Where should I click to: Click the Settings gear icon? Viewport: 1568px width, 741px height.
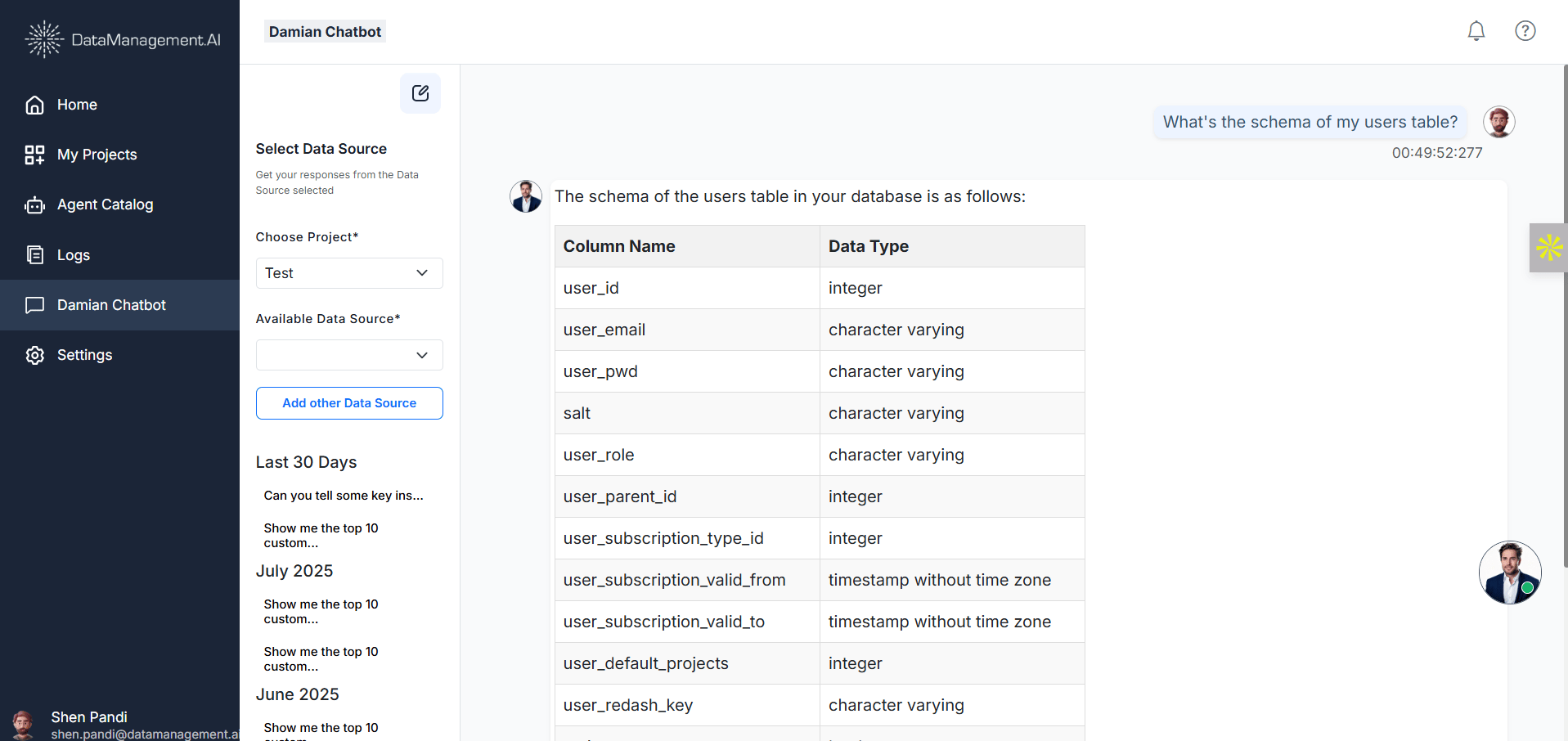pyautogui.click(x=34, y=355)
